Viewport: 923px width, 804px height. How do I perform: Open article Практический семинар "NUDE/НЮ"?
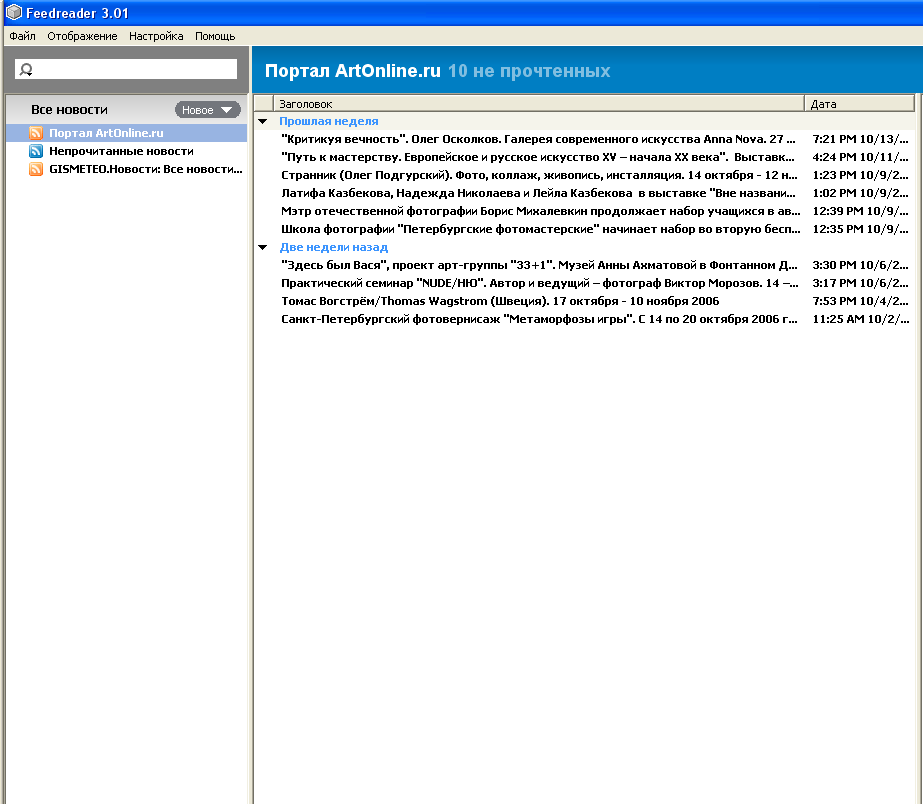pyautogui.click(x=540, y=283)
